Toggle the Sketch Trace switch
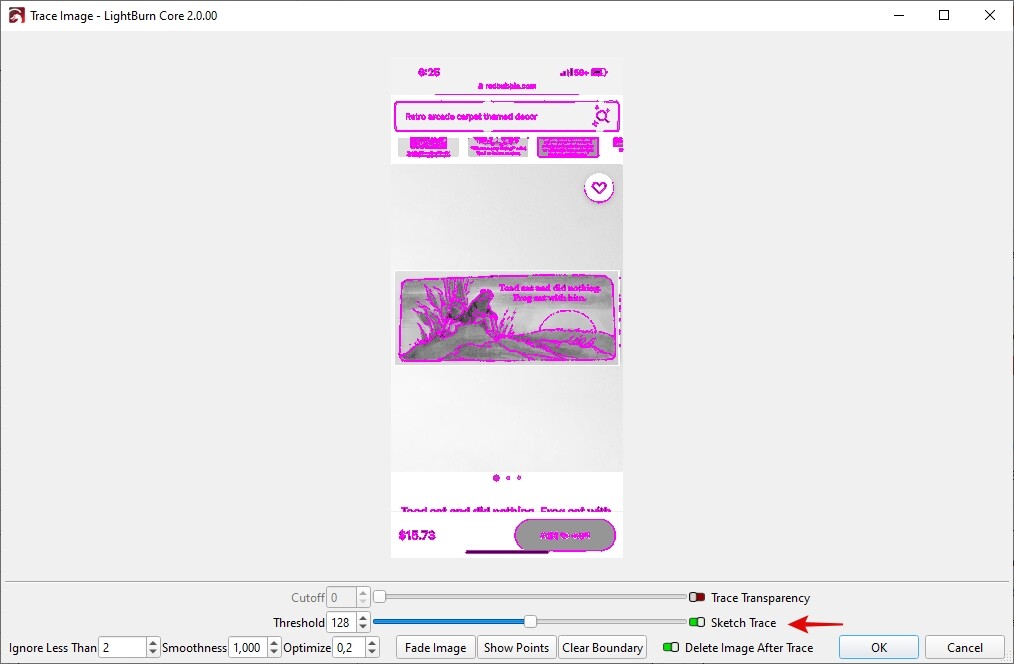This screenshot has width=1014, height=664. [697, 623]
